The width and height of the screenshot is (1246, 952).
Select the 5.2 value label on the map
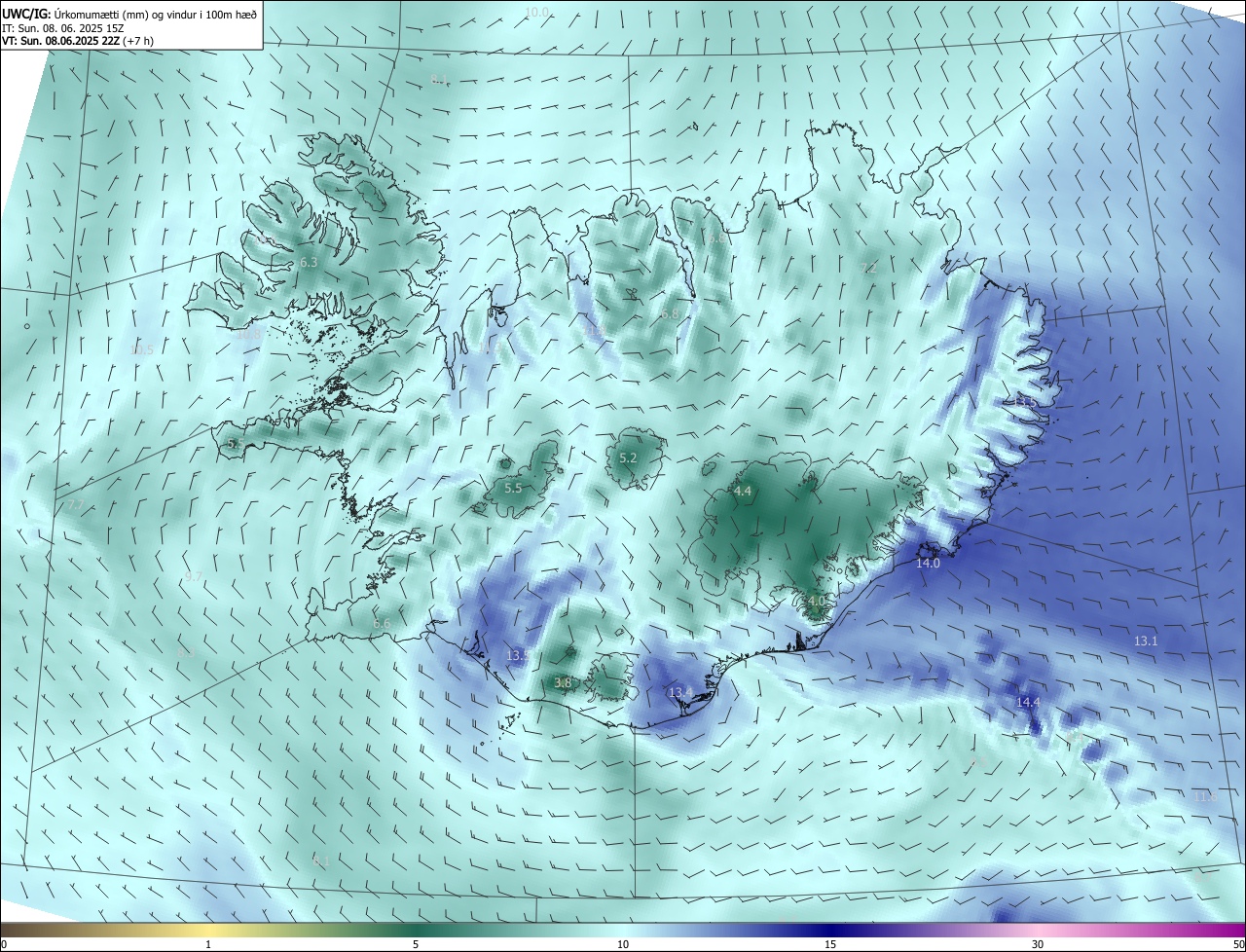628,458
